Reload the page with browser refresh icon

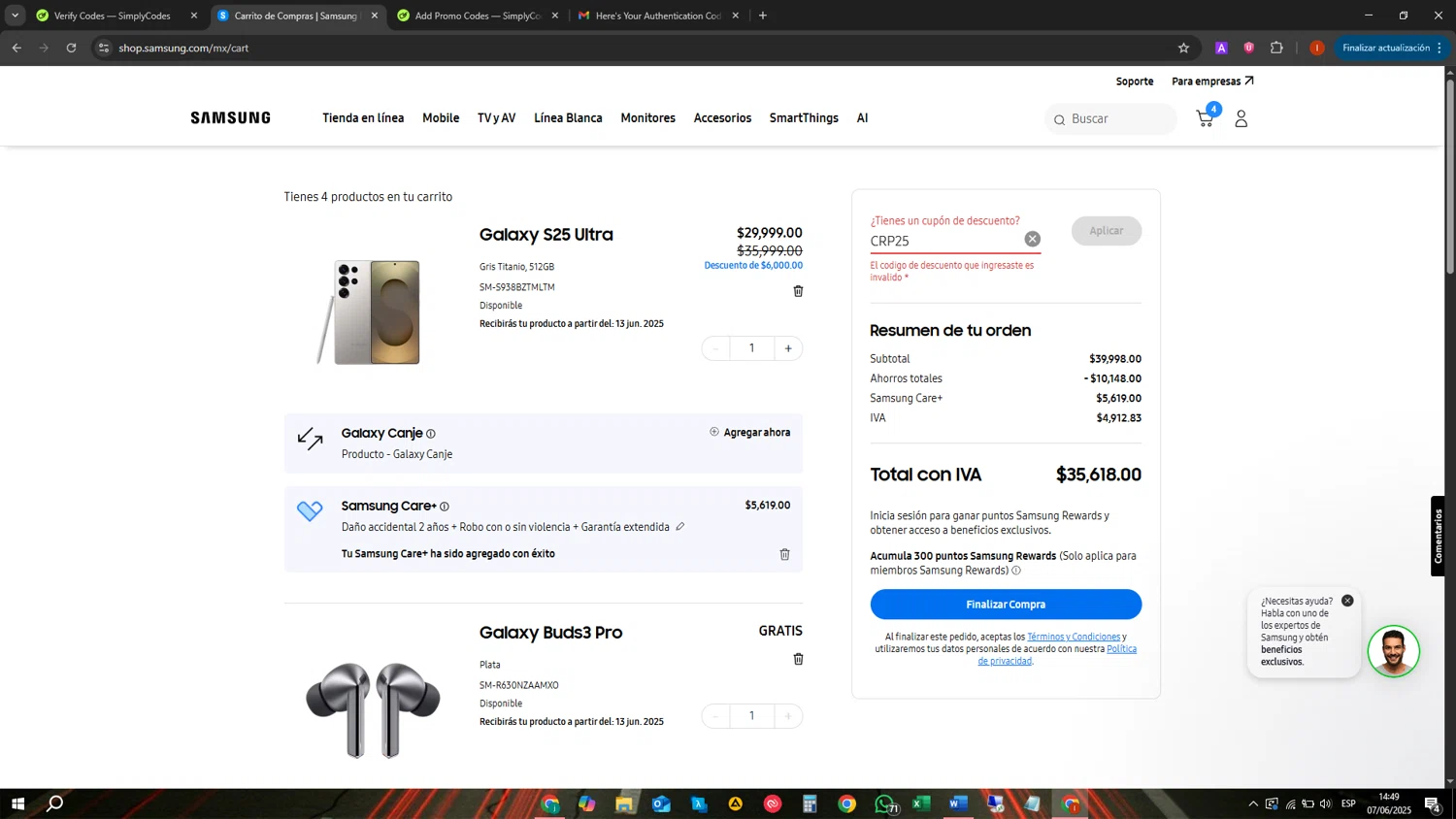point(71,48)
